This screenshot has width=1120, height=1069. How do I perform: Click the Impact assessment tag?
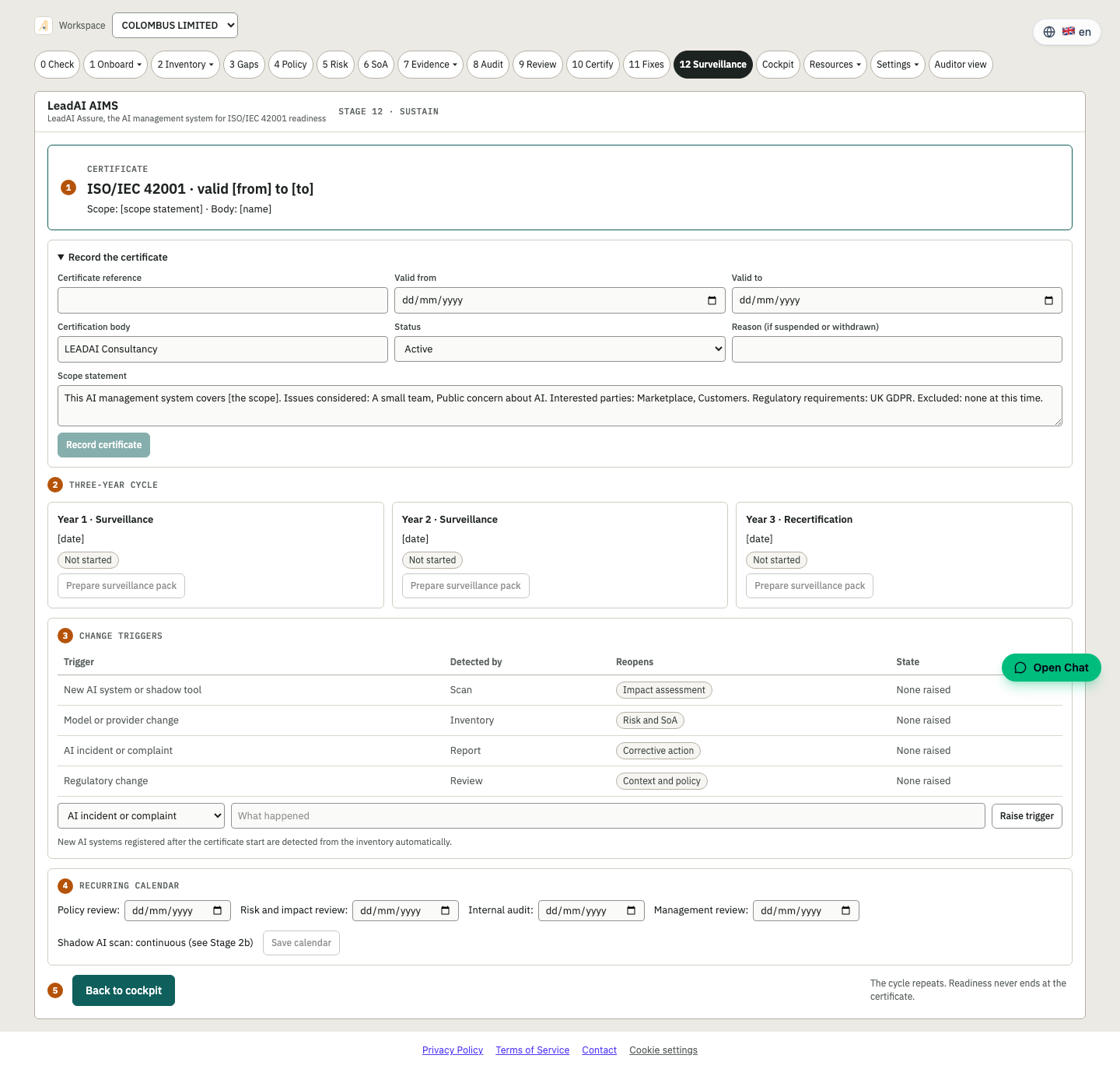coord(664,690)
